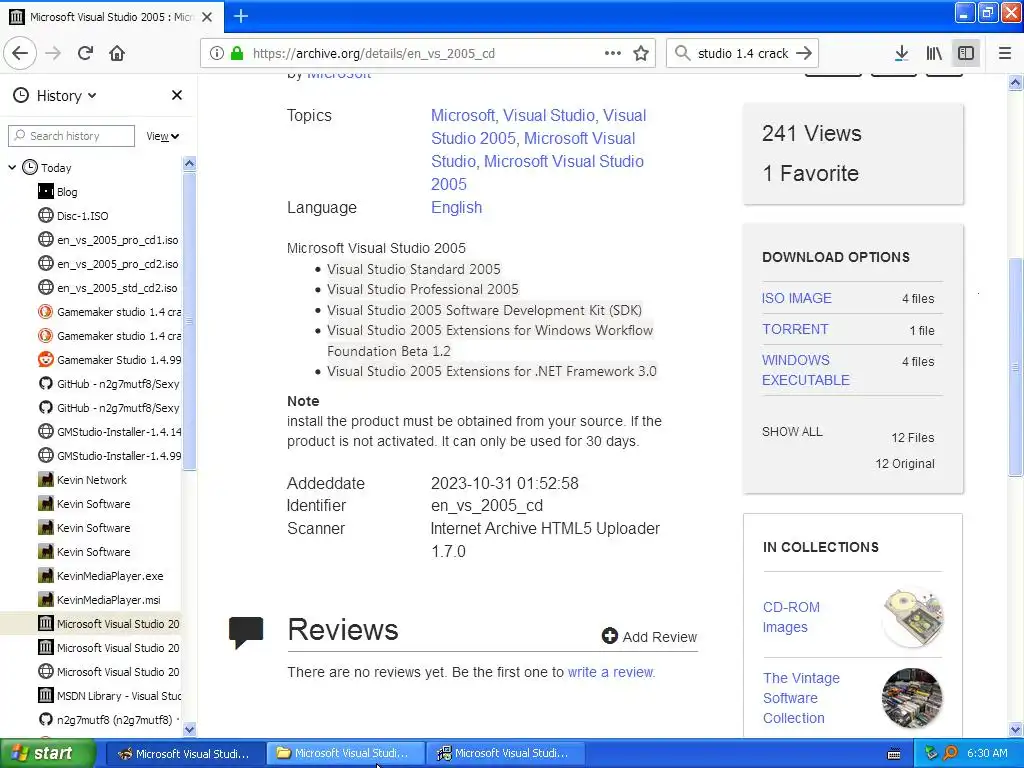The width and height of the screenshot is (1024, 768).
Task: Open a new tab with plus button
Action: click(x=240, y=16)
